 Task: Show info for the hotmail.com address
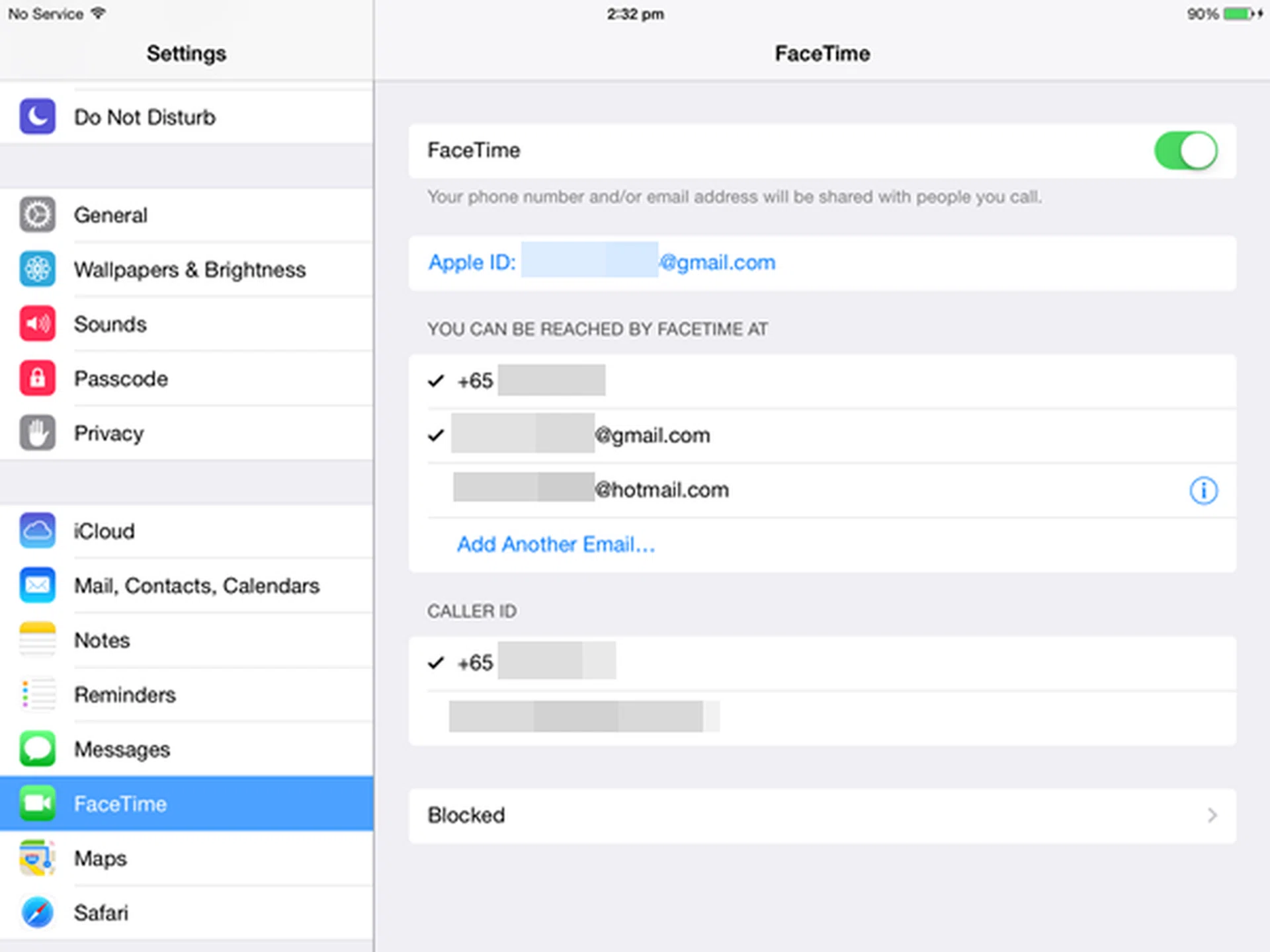[1203, 491]
